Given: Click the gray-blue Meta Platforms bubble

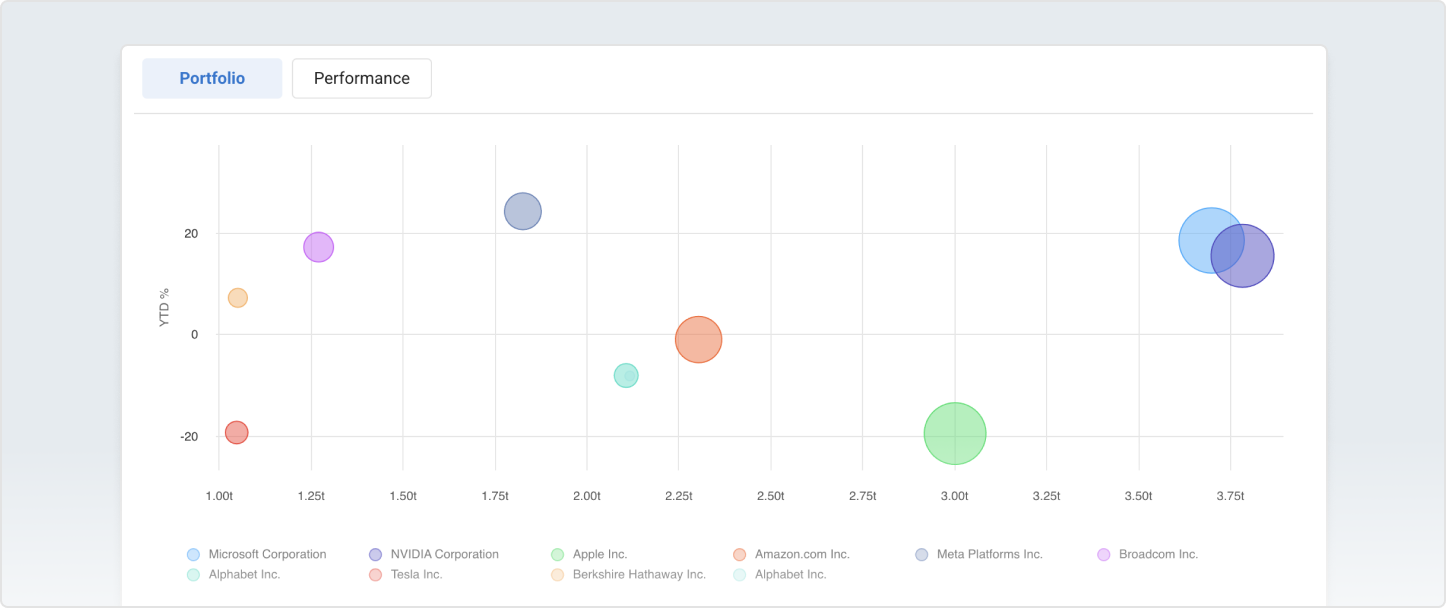Looking at the screenshot, I should [x=523, y=211].
